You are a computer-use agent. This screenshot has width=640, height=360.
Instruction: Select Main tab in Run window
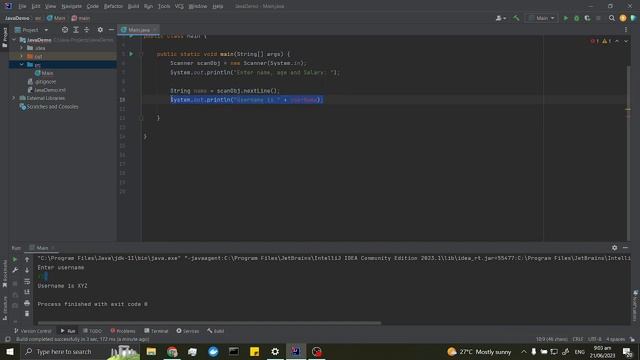tap(42, 248)
